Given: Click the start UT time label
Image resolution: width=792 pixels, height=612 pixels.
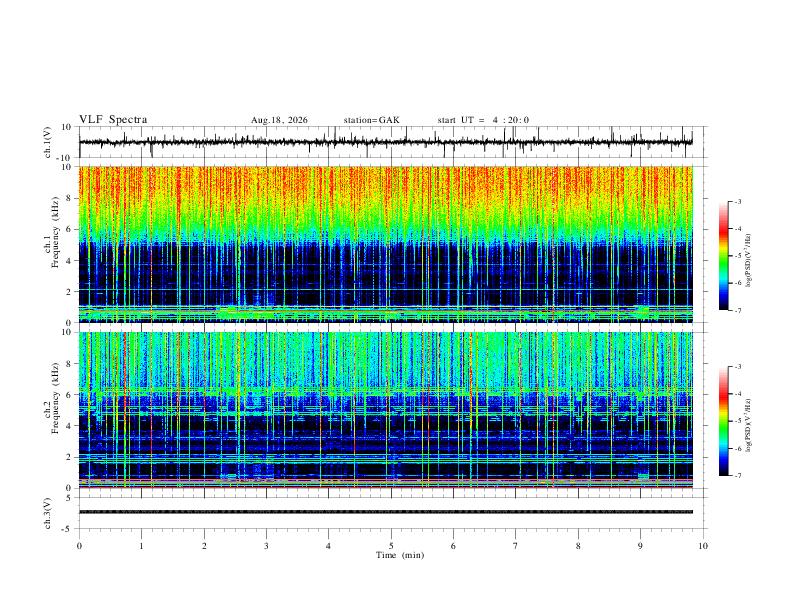Looking at the screenshot, I should (483, 120).
